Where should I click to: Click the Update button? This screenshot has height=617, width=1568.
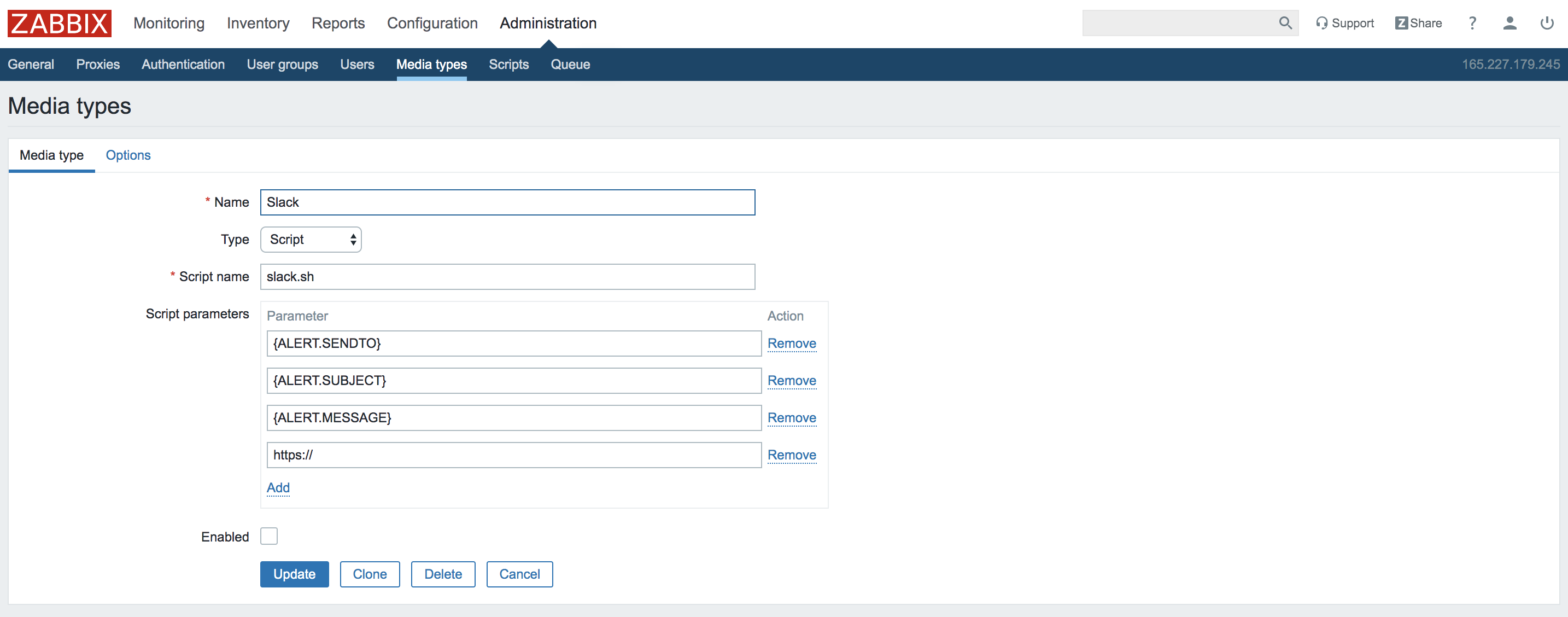tap(294, 574)
